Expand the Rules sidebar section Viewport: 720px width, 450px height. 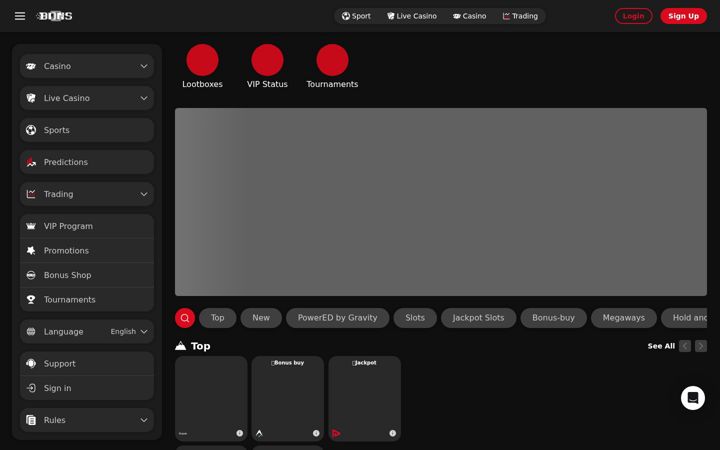[x=87, y=420]
